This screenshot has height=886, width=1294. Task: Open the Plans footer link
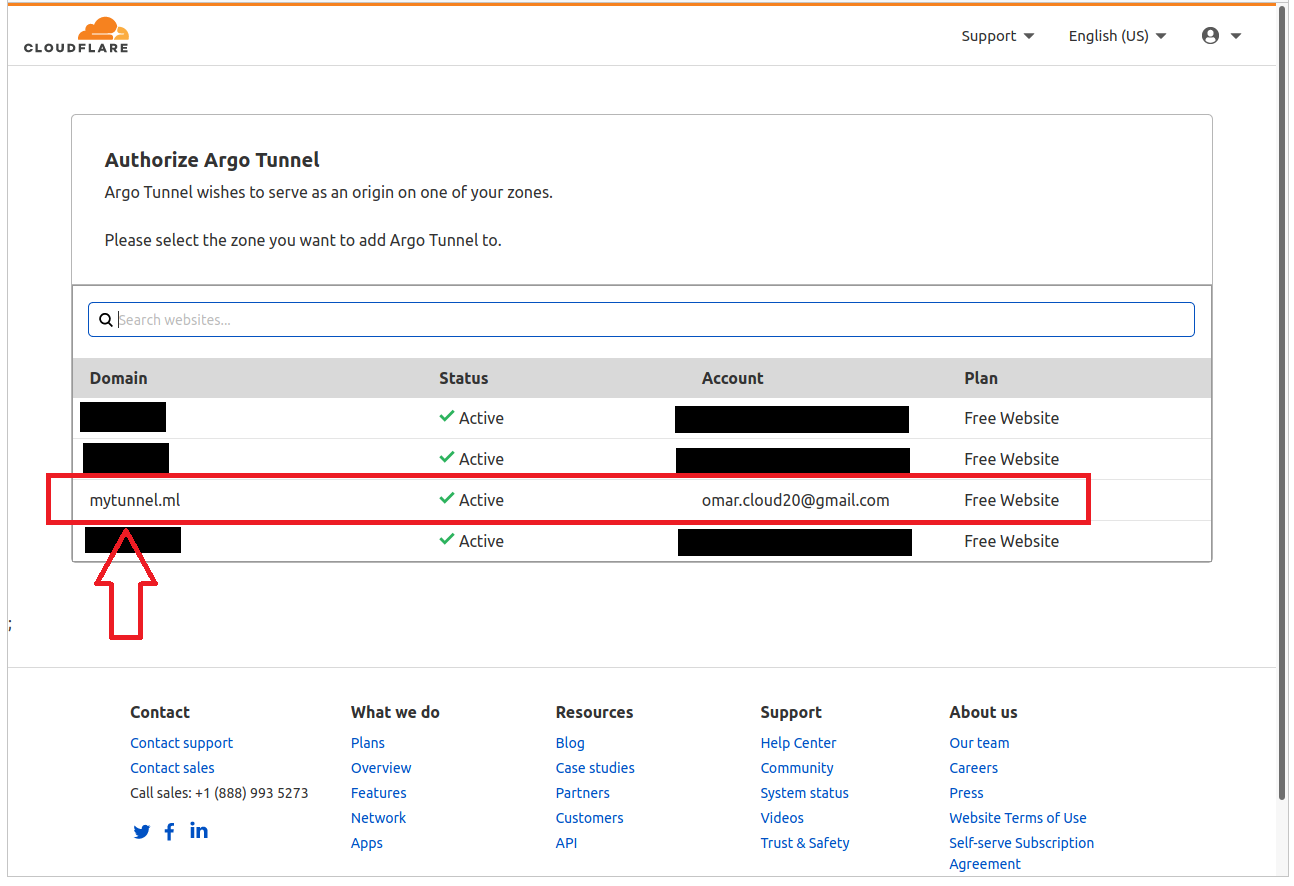368,743
